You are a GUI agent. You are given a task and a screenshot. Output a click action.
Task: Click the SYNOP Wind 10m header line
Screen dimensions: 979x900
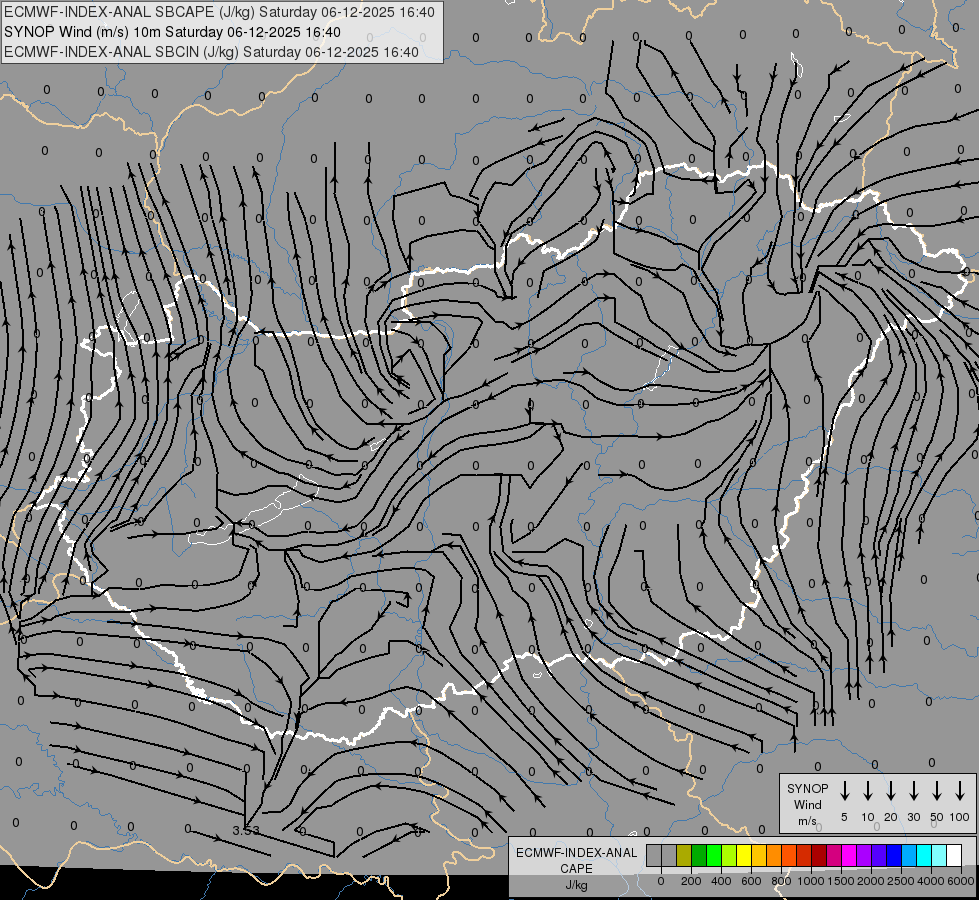172,32
